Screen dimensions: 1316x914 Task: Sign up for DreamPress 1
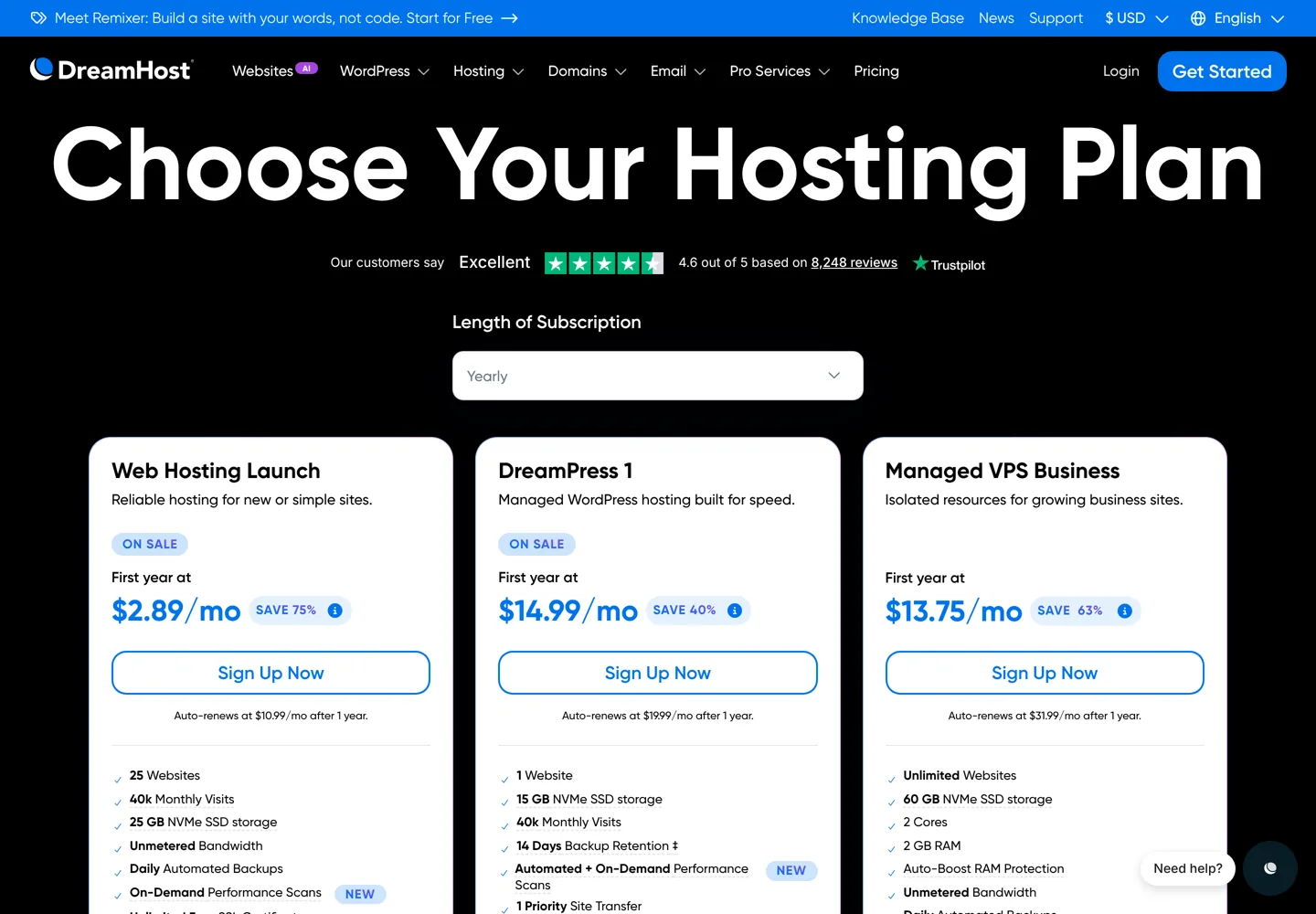coord(658,673)
